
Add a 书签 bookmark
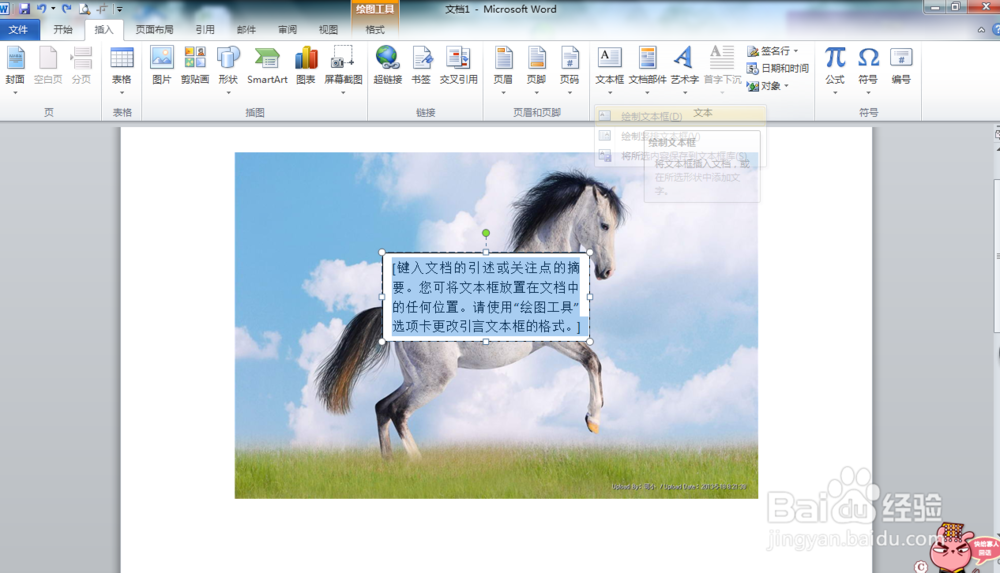(x=421, y=66)
